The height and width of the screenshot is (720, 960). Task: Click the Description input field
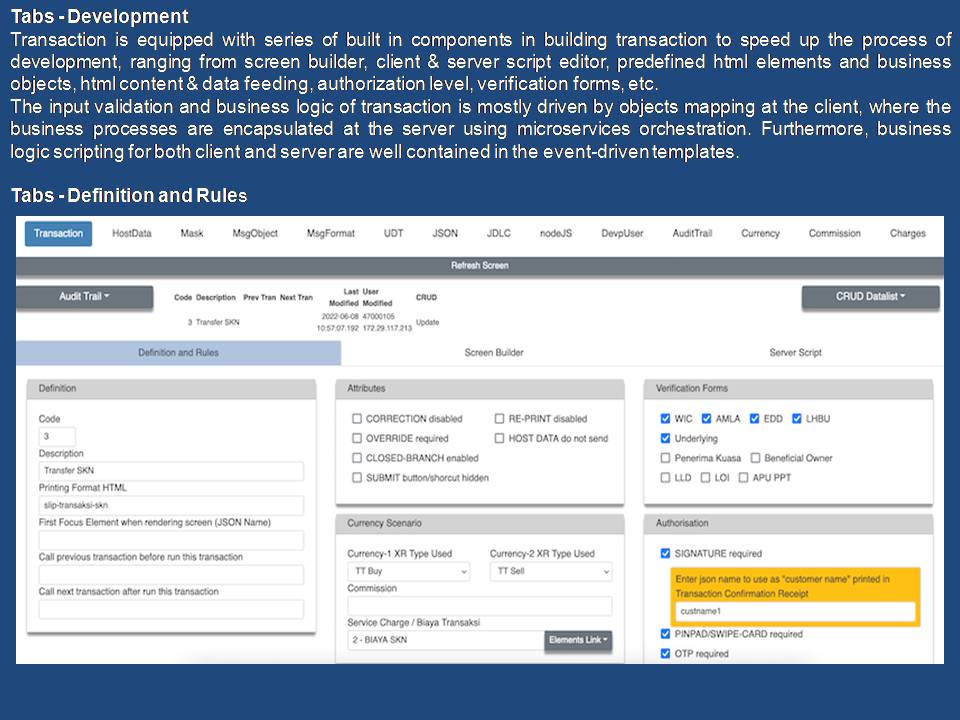tap(171, 471)
